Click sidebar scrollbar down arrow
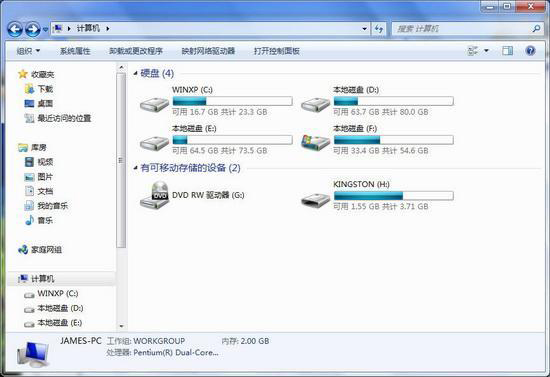The width and height of the screenshot is (550, 377). coord(121,326)
